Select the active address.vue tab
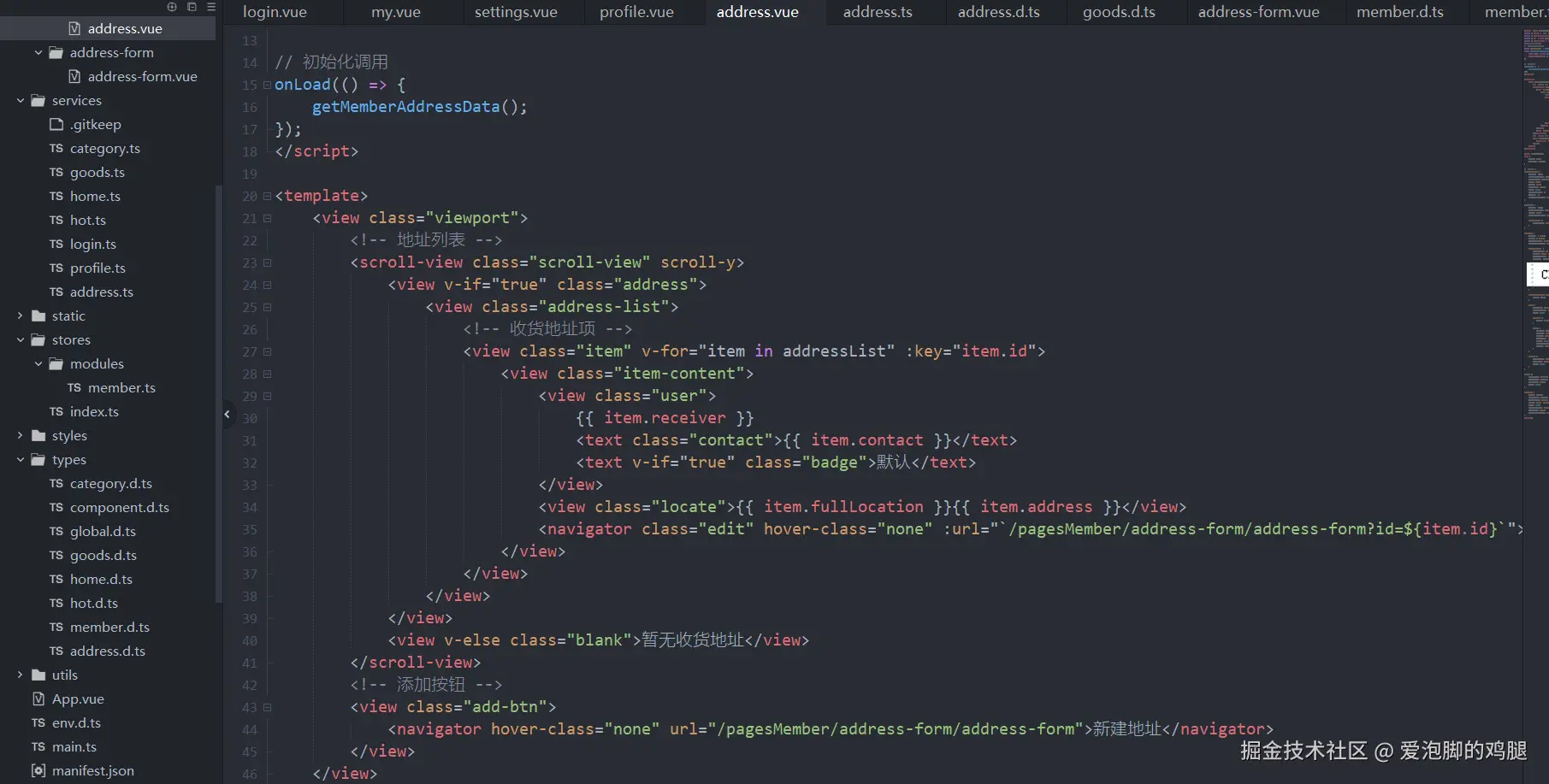 pos(758,12)
